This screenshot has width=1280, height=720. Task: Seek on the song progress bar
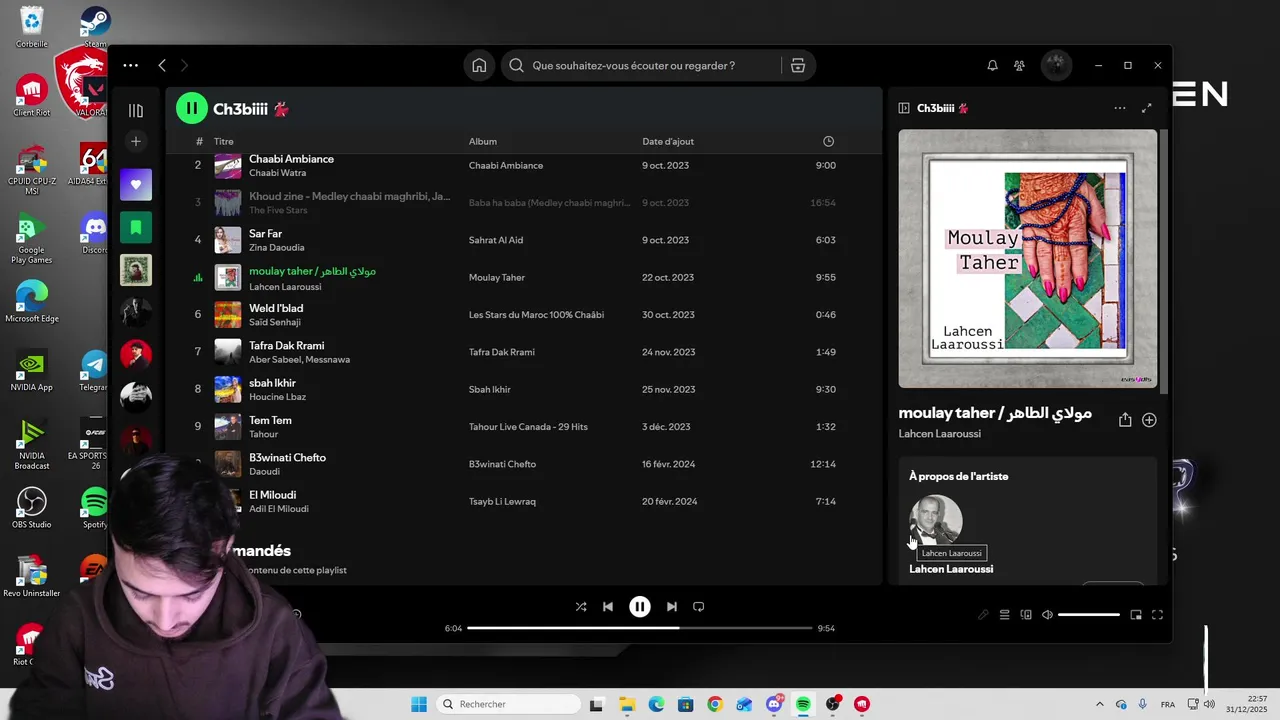coord(640,628)
